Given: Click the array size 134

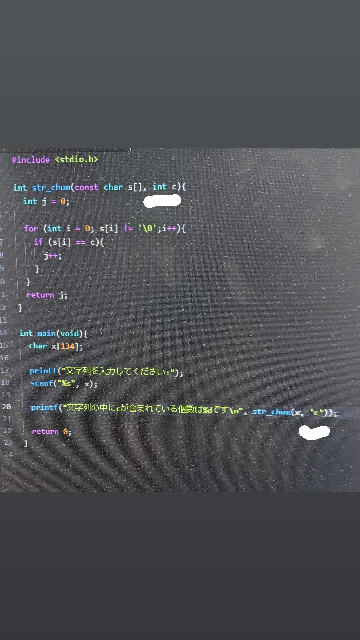Looking at the screenshot, I should pos(67,346).
